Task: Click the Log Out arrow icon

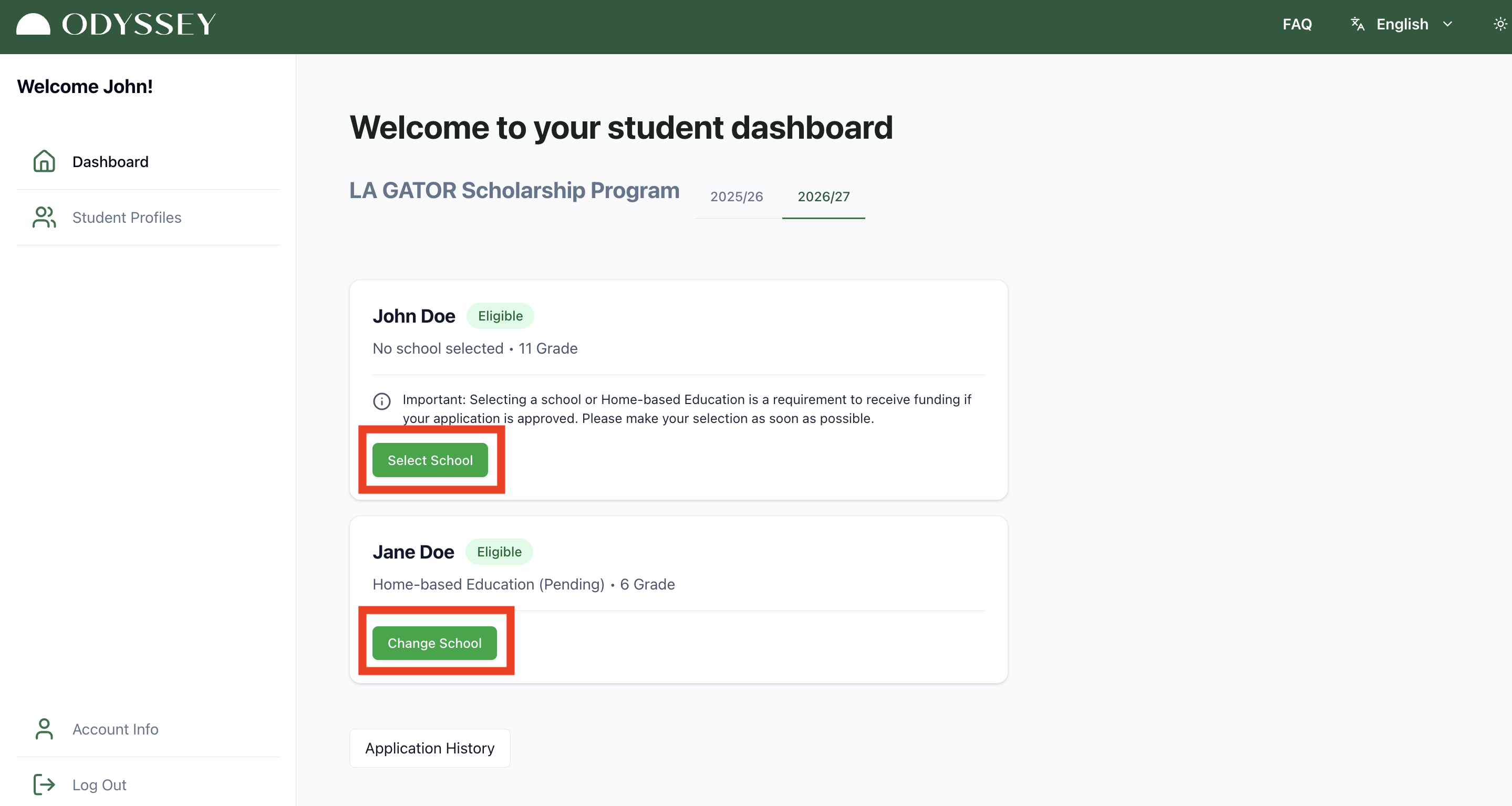Action: pos(44,785)
